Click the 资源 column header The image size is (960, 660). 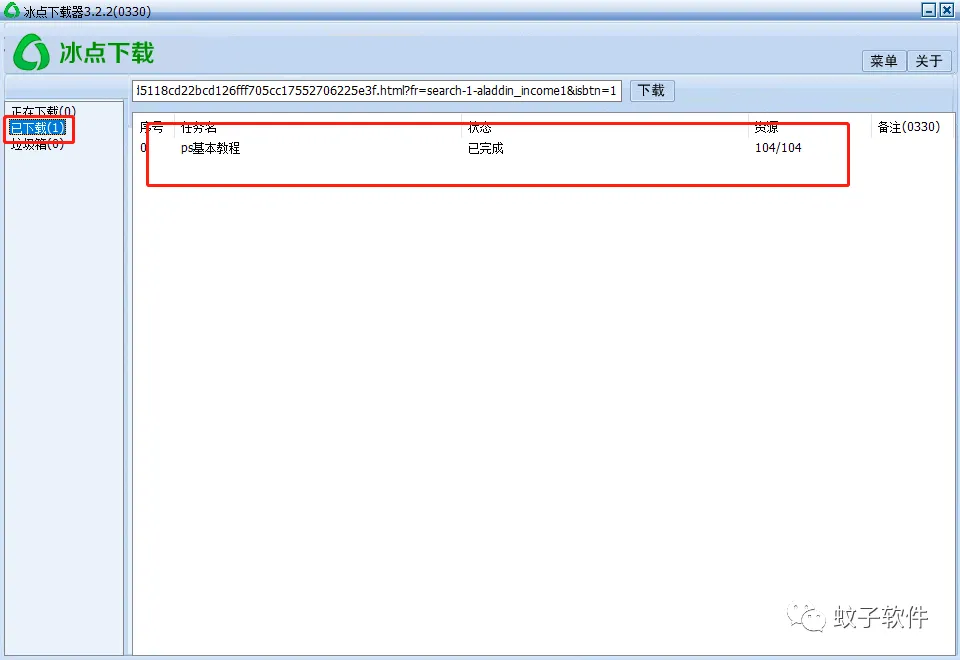point(766,127)
